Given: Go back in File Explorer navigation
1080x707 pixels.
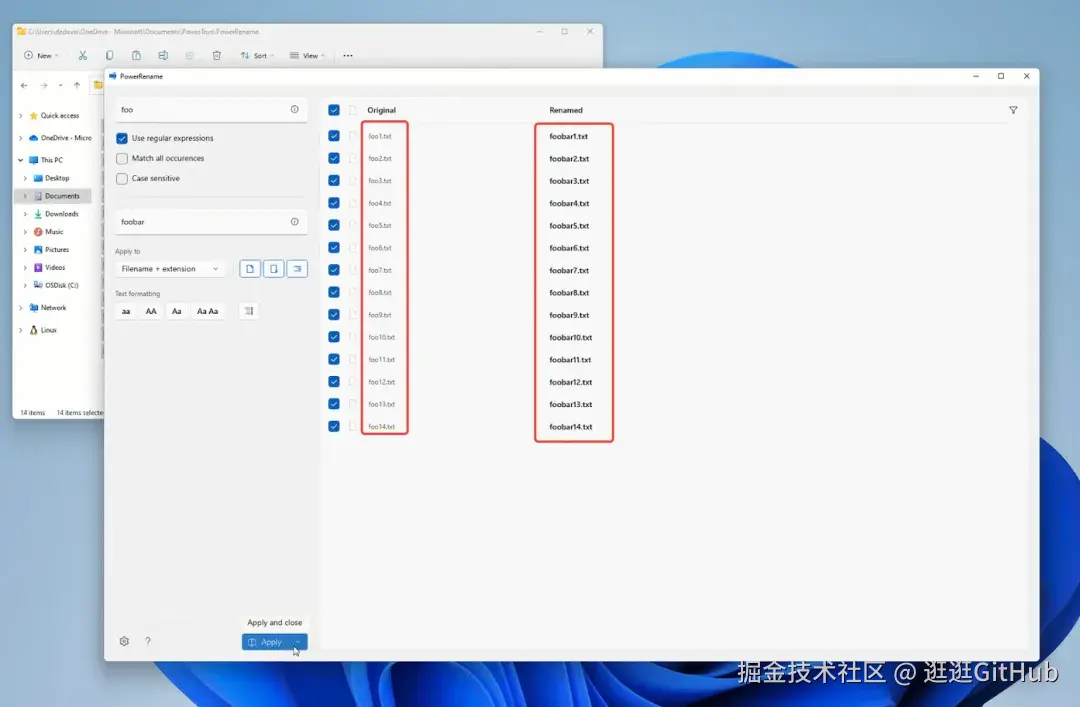Looking at the screenshot, I should click(24, 85).
